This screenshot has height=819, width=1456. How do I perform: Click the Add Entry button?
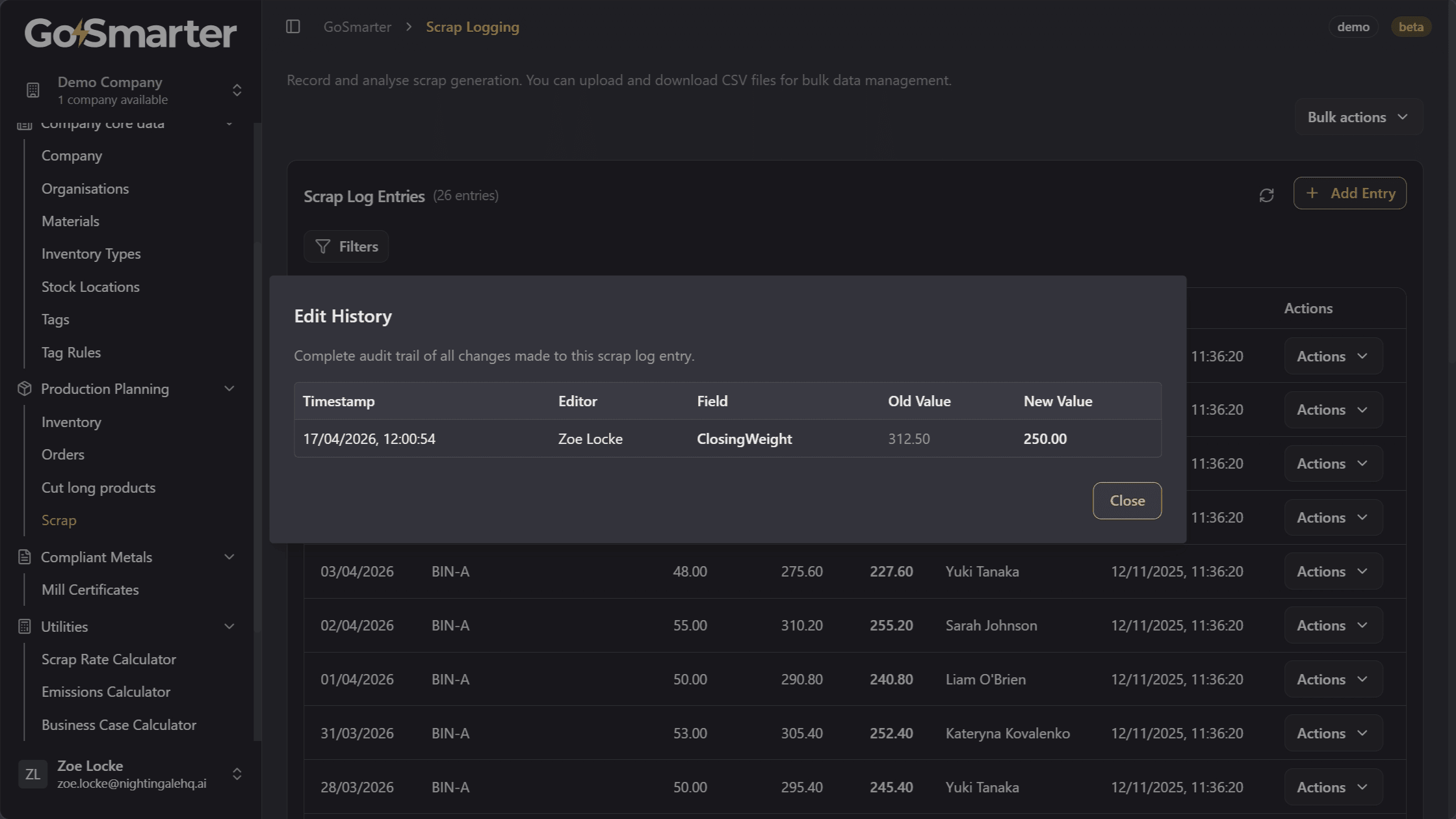[1349, 193]
